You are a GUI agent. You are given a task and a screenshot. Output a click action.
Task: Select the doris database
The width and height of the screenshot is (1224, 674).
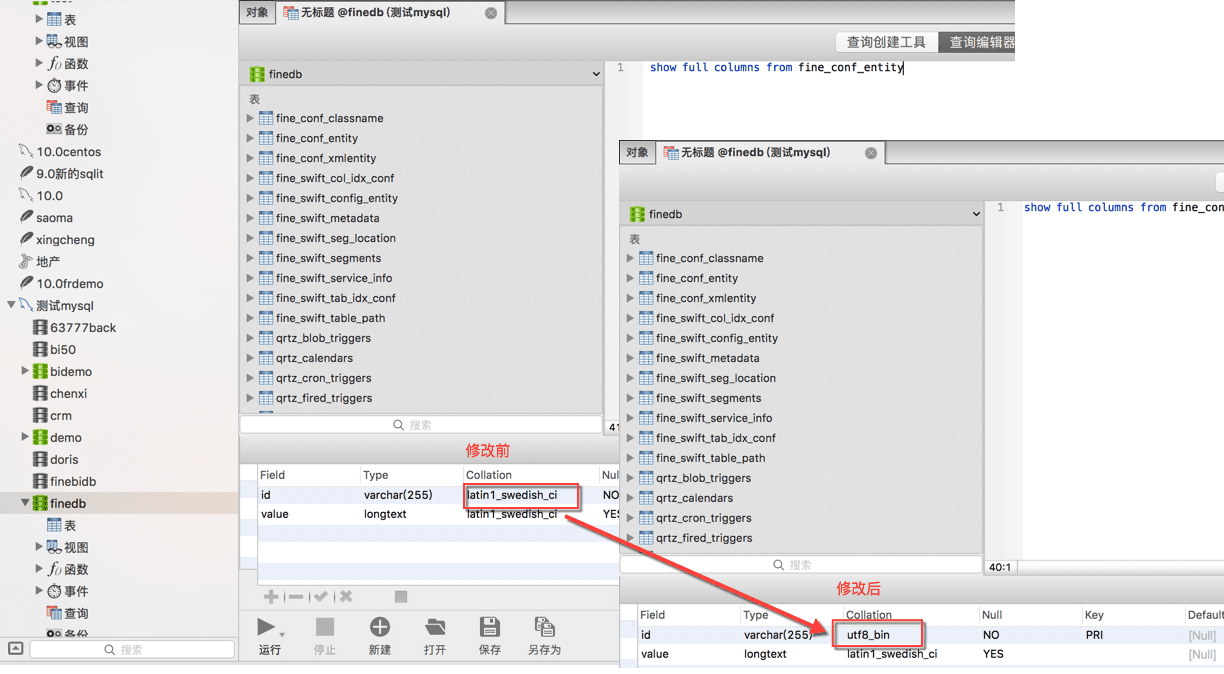point(64,460)
